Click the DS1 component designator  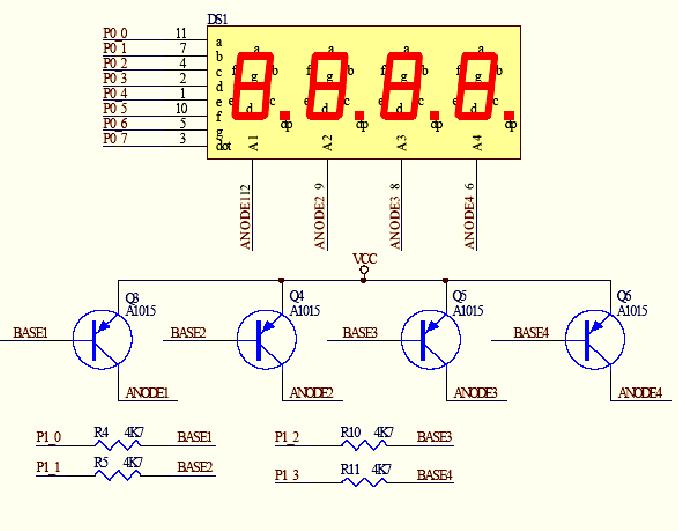(217, 19)
